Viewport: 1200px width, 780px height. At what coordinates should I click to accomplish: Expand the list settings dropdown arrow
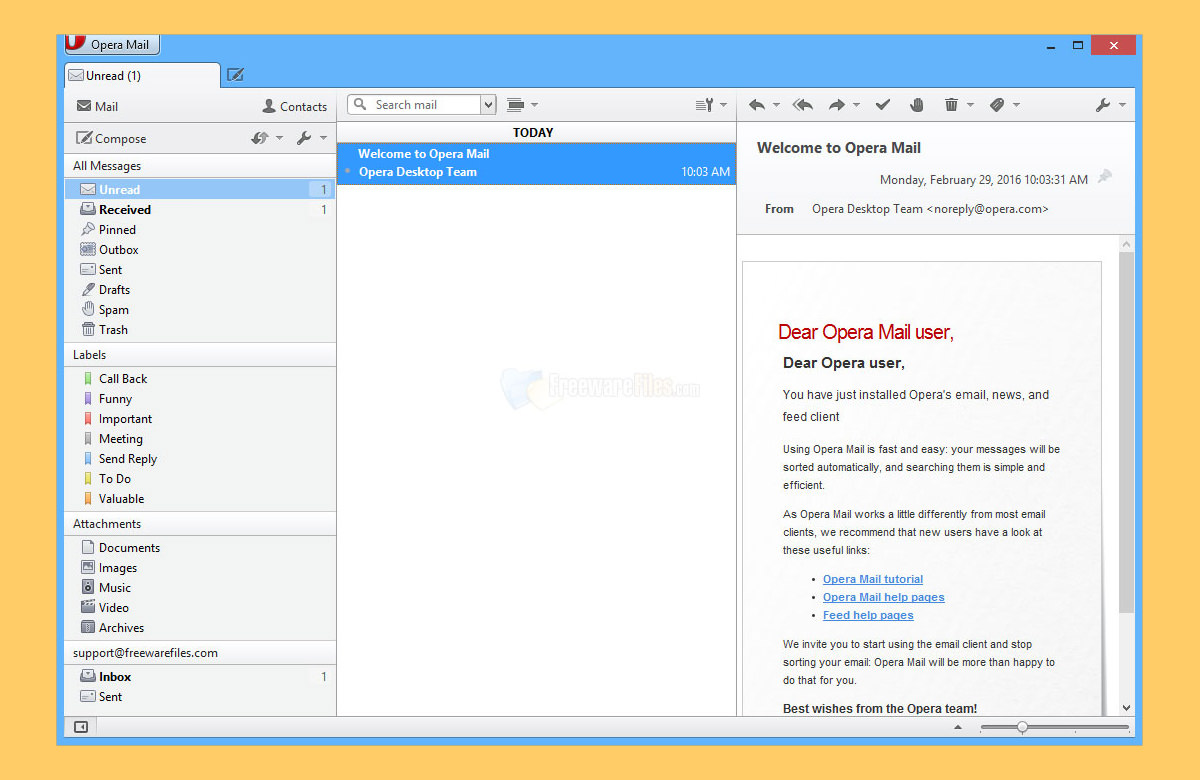point(723,105)
